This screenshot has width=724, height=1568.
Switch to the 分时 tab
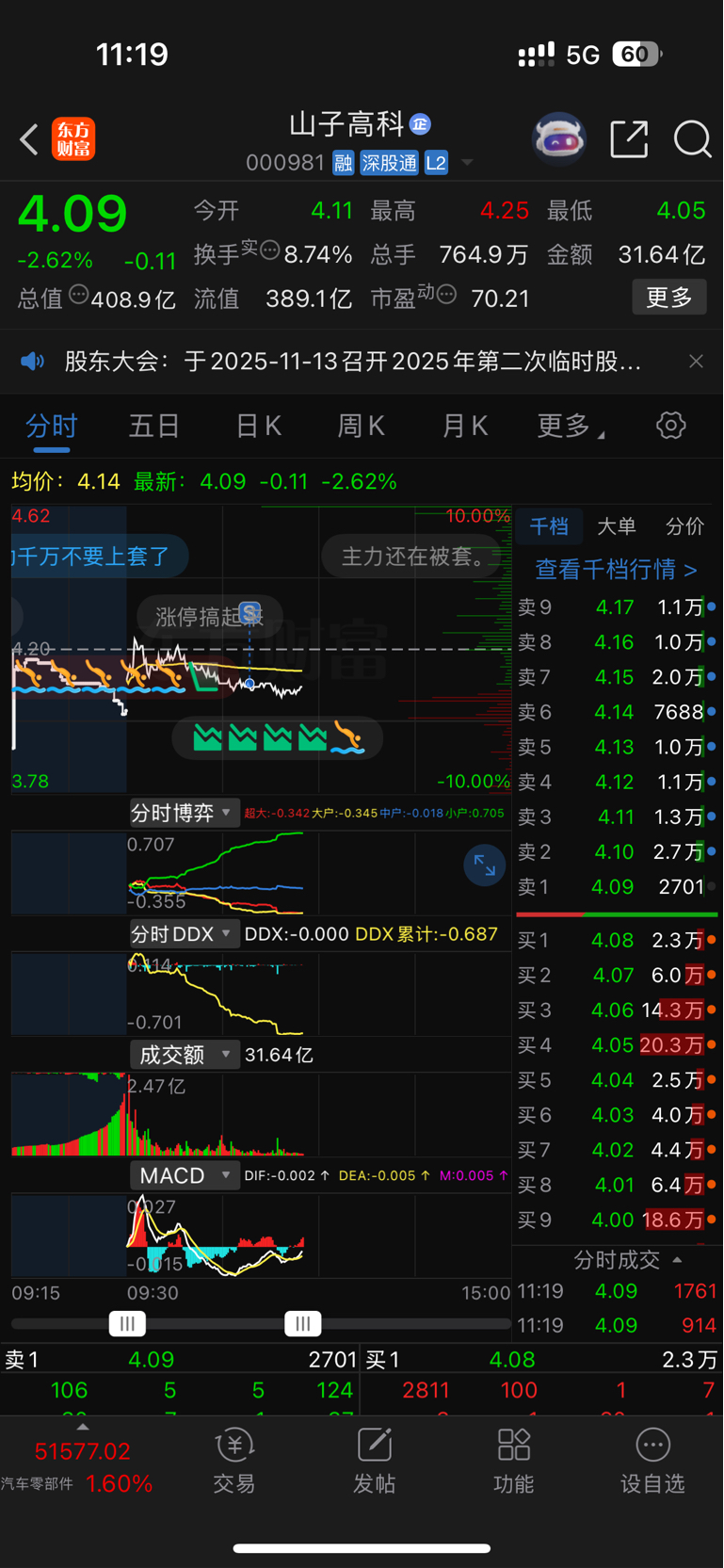pos(52,427)
